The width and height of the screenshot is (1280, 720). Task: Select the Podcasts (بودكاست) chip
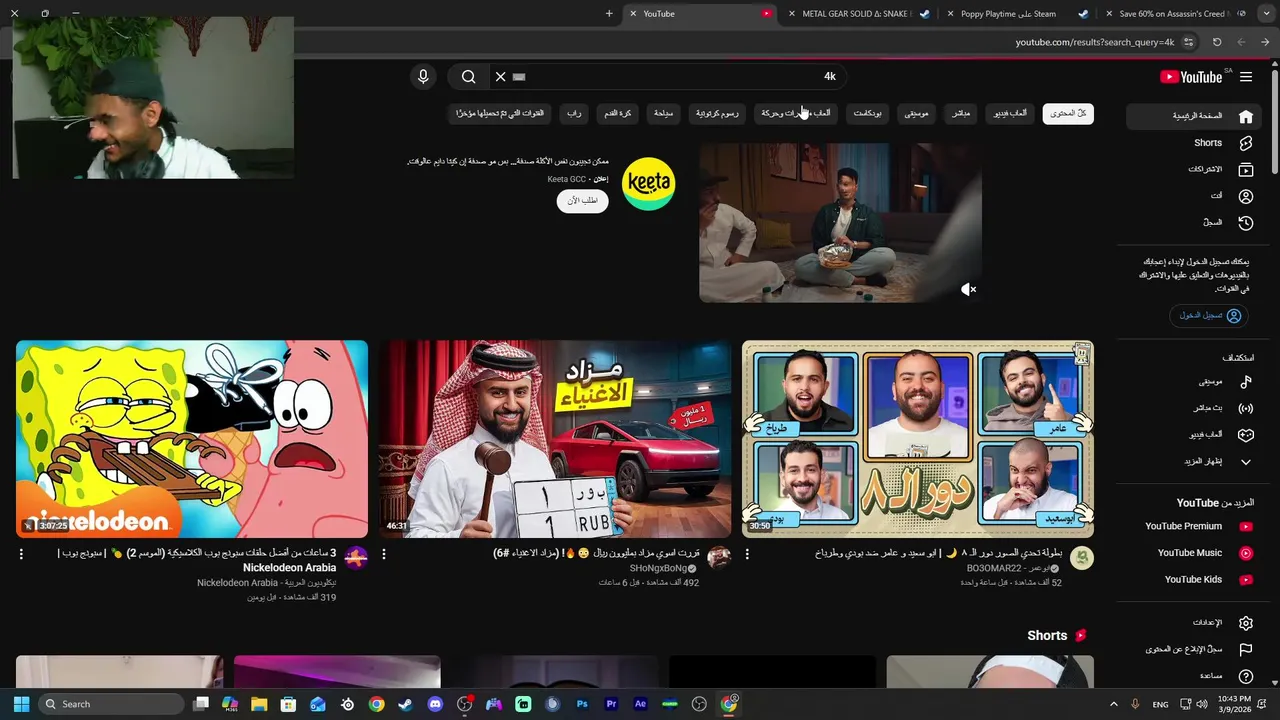[867, 114]
